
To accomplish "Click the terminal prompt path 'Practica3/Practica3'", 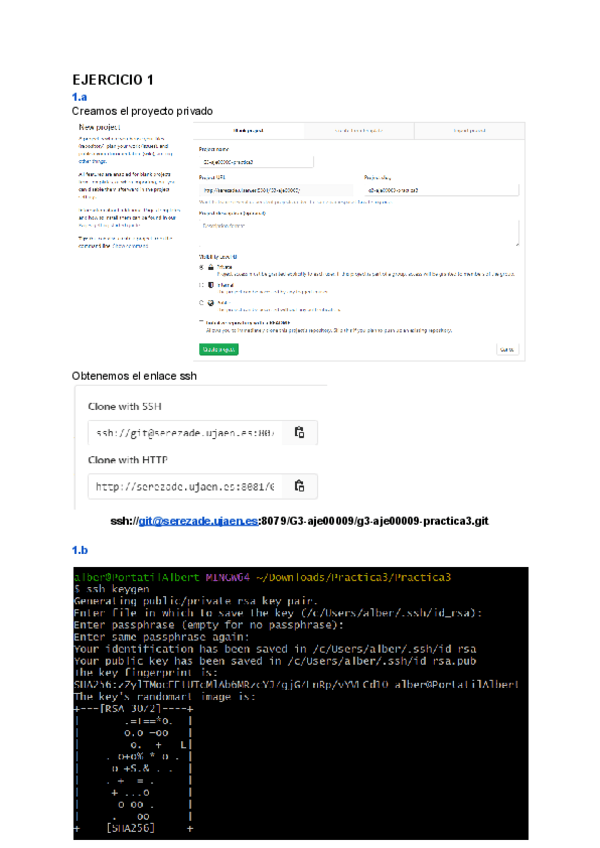I will [392, 577].
